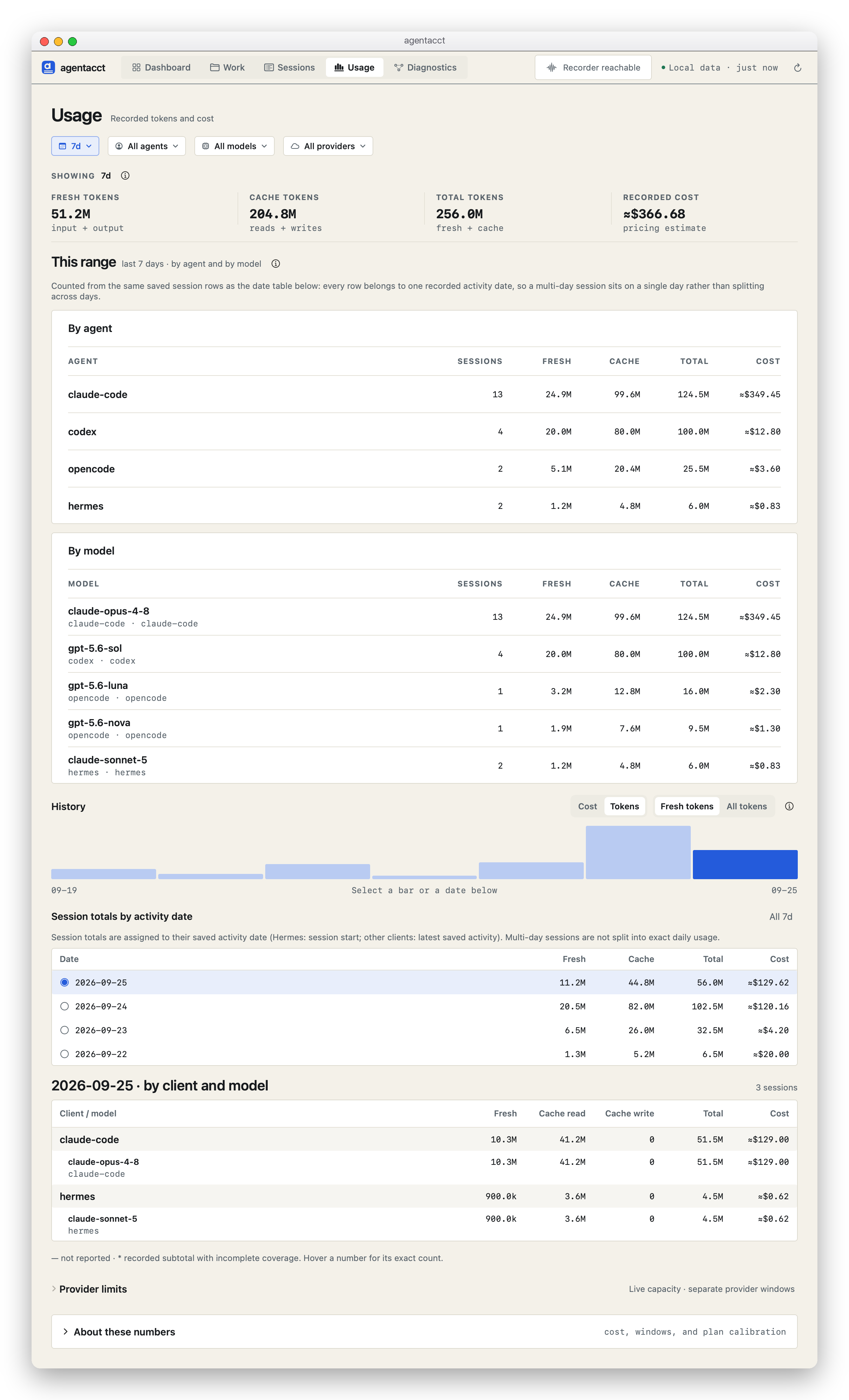Open the All agents filter dropdown
This screenshot has height=1400, width=849.
click(147, 146)
